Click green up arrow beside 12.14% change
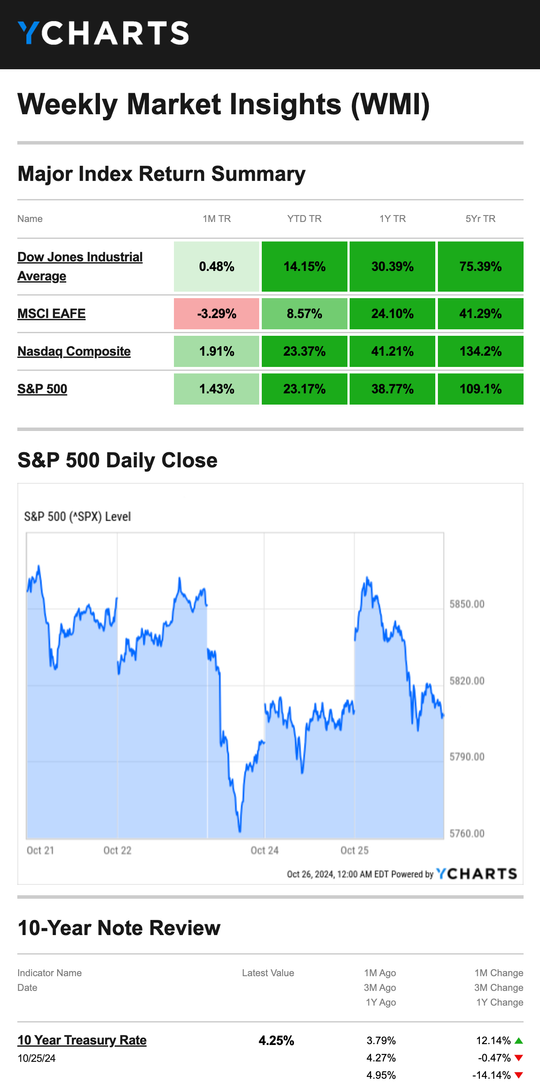This screenshot has height=1090, width=540. point(518,1041)
